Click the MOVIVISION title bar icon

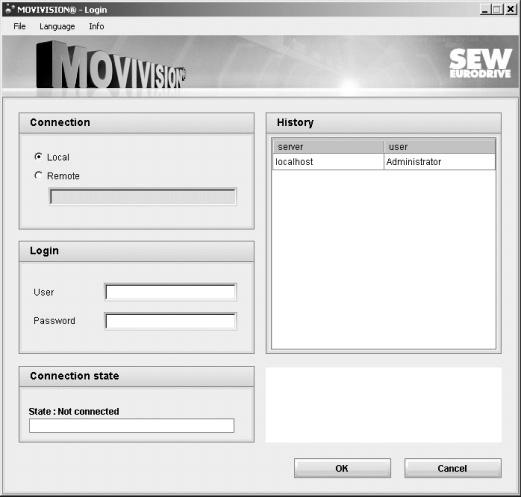(x=10, y=9)
